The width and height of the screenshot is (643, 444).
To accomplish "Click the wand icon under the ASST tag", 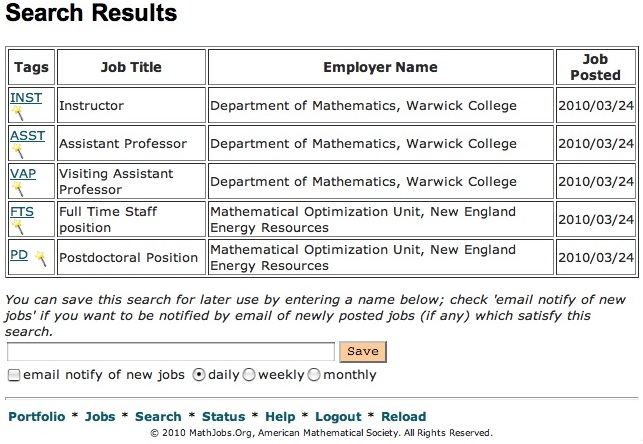I will point(17,151).
